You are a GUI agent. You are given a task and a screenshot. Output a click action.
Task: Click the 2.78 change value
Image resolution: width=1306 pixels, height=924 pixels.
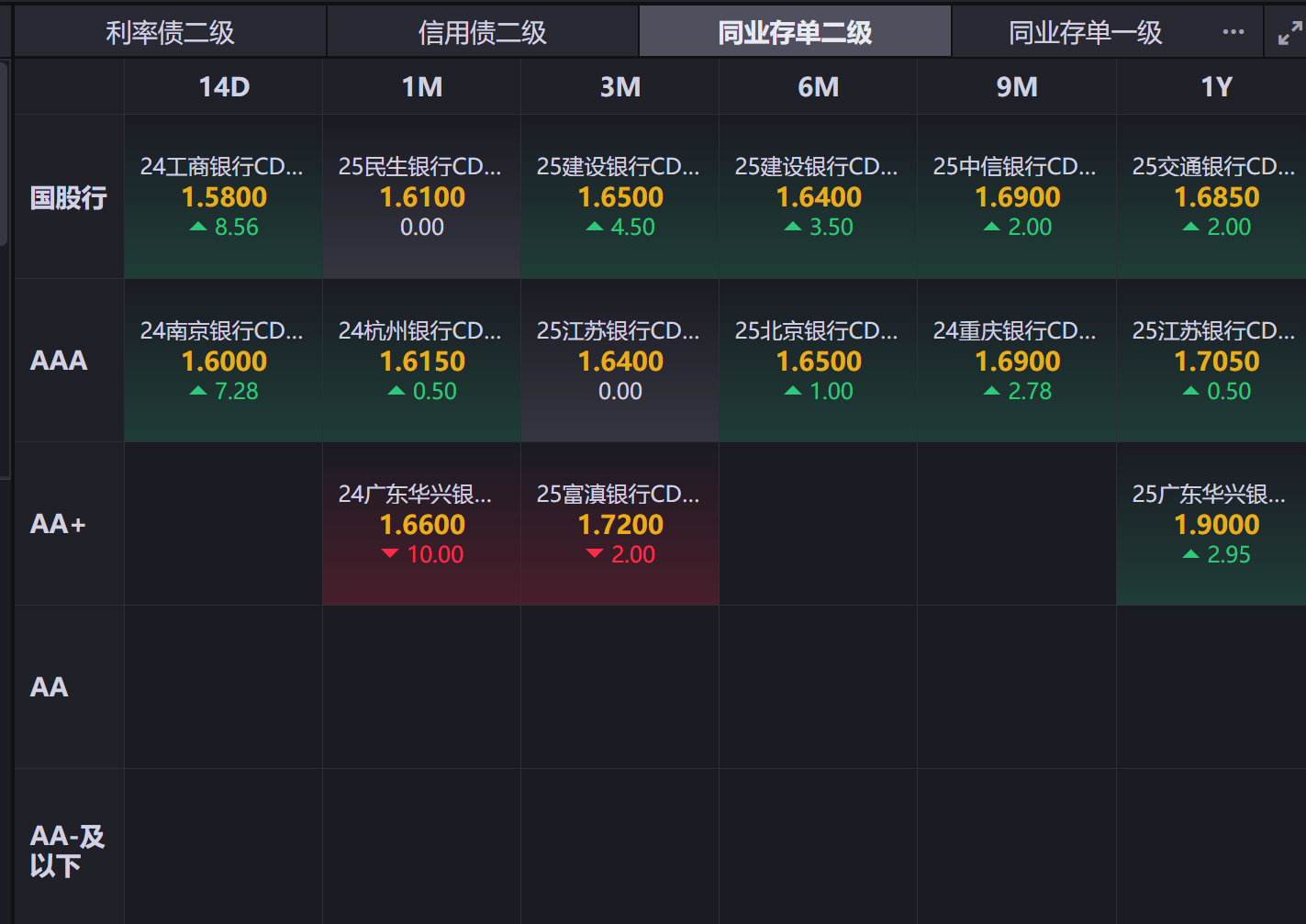[x=1030, y=392]
